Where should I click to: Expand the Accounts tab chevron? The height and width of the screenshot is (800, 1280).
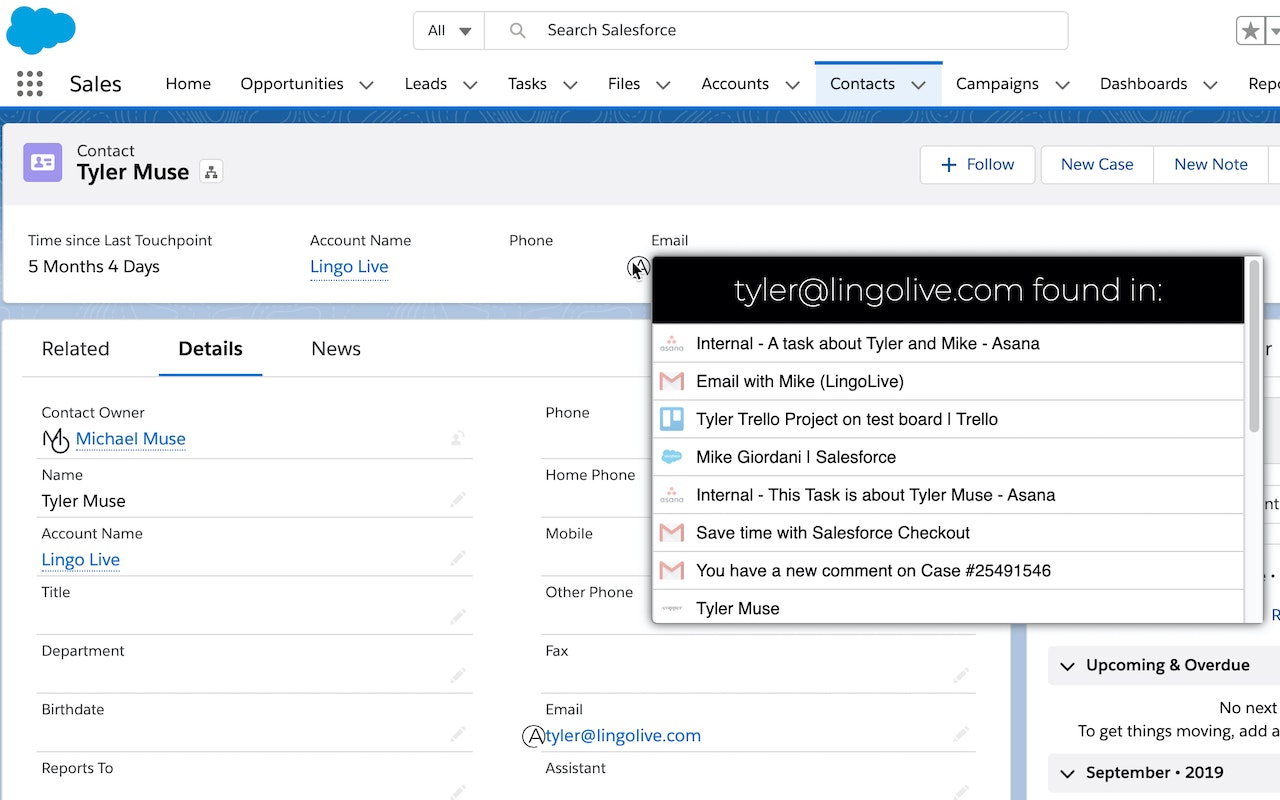pyautogui.click(x=793, y=85)
